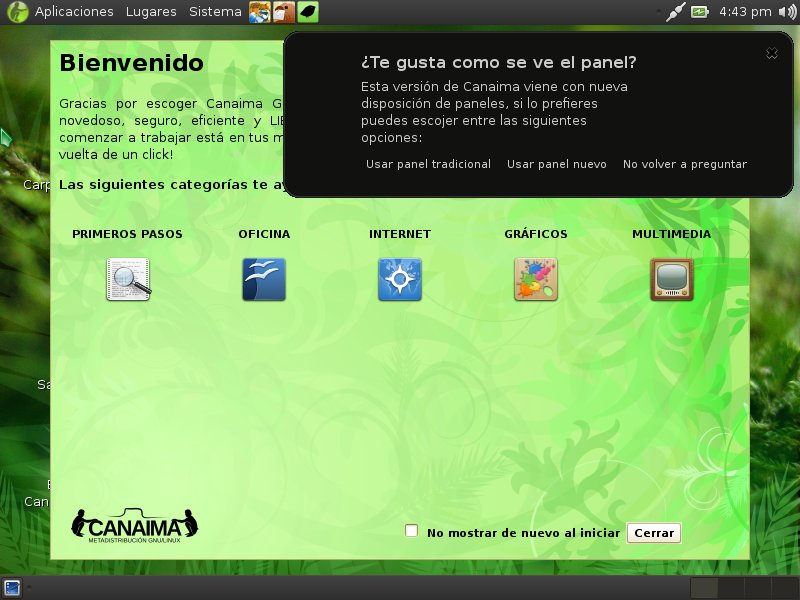Open the Gráficos paint splash icon
Image resolution: width=800 pixels, height=600 pixels.
pyautogui.click(x=535, y=279)
